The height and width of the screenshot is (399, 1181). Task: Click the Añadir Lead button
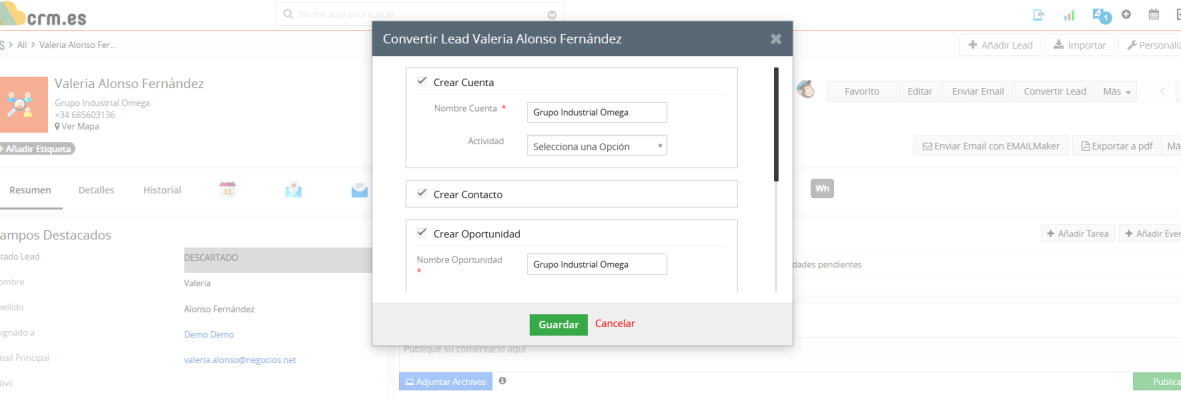click(1000, 45)
